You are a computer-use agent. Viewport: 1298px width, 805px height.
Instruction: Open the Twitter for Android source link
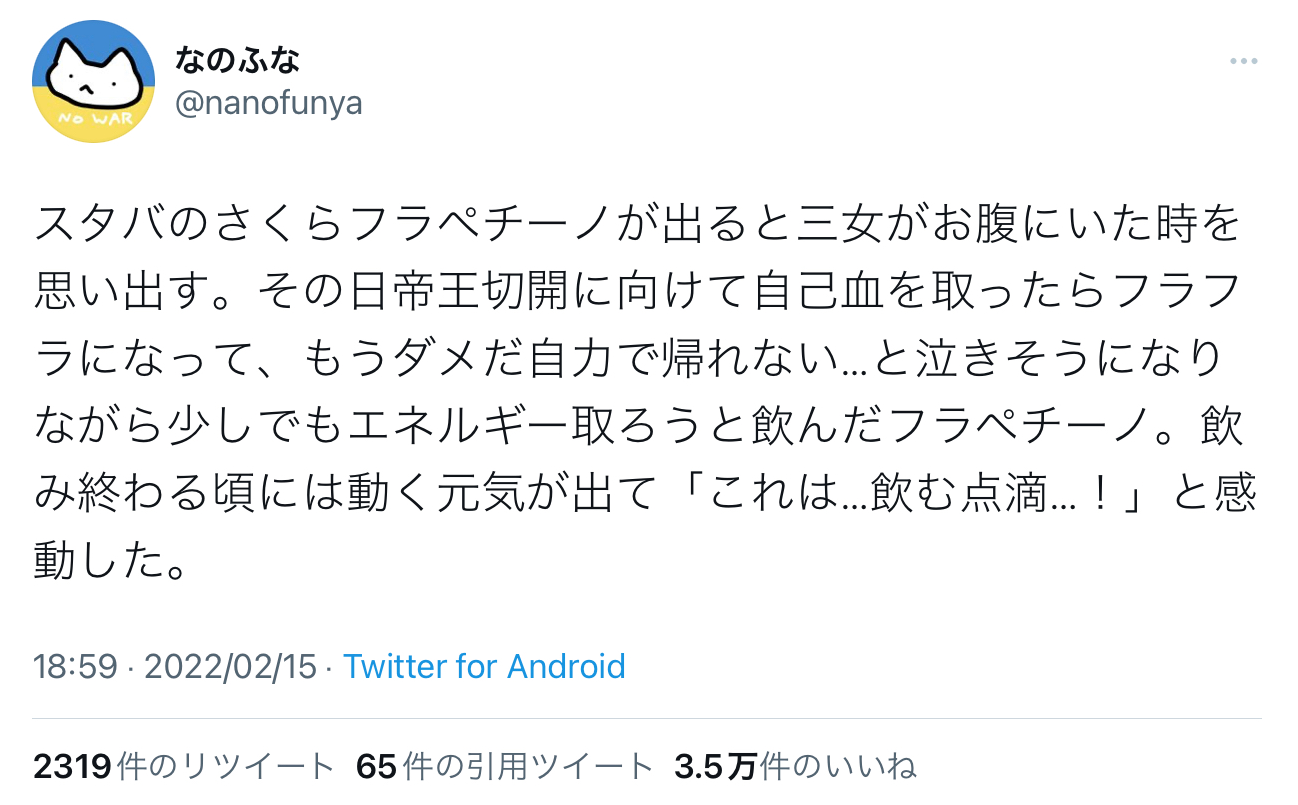484,666
